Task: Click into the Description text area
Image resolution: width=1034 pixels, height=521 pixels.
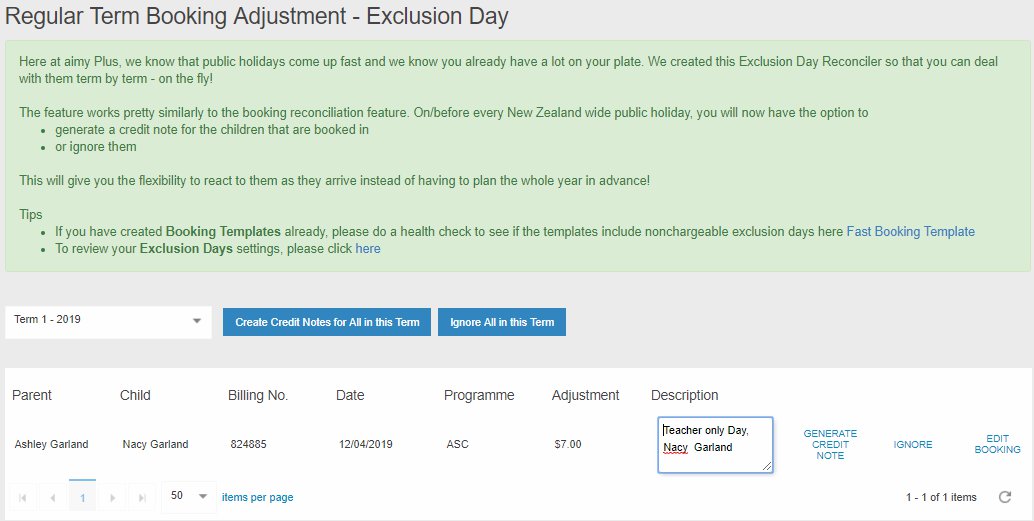Action: [715, 444]
